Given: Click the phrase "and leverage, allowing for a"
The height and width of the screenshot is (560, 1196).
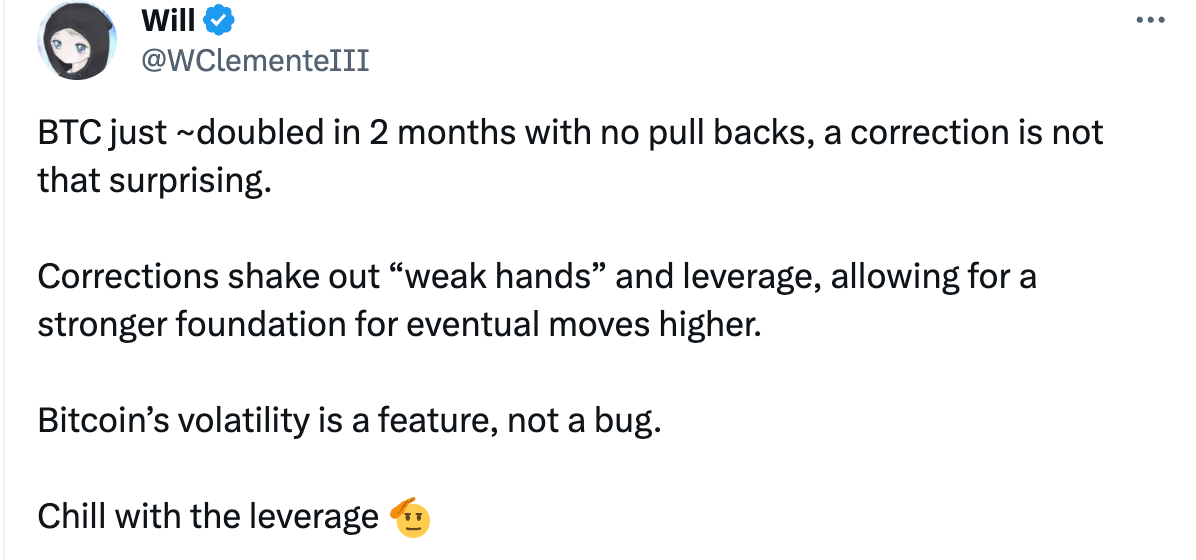Looking at the screenshot, I should [x=826, y=277].
